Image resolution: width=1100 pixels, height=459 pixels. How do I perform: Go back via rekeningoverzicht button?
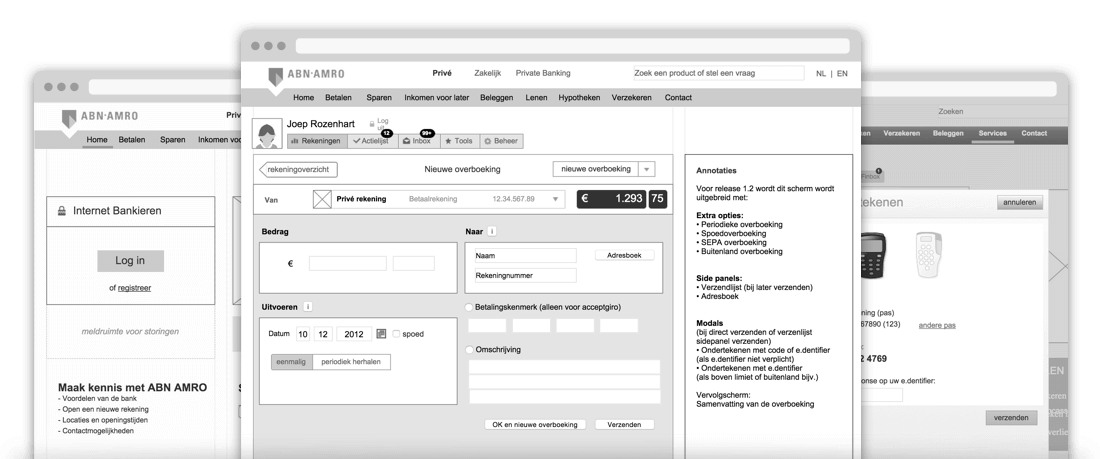299,169
